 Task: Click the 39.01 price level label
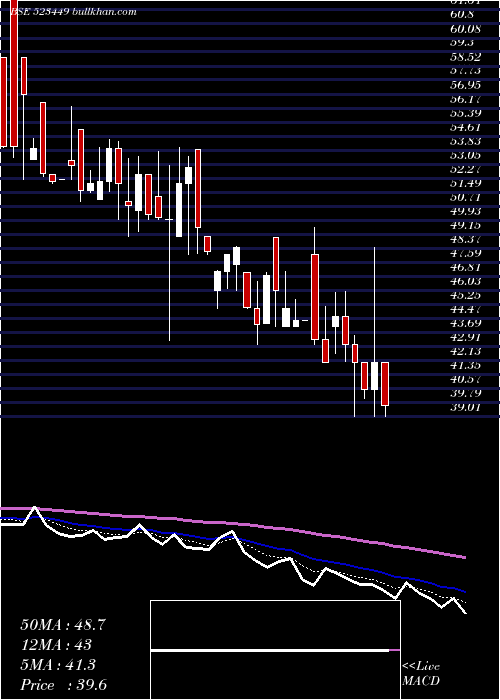pyautogui.click(x=465, y=408)
